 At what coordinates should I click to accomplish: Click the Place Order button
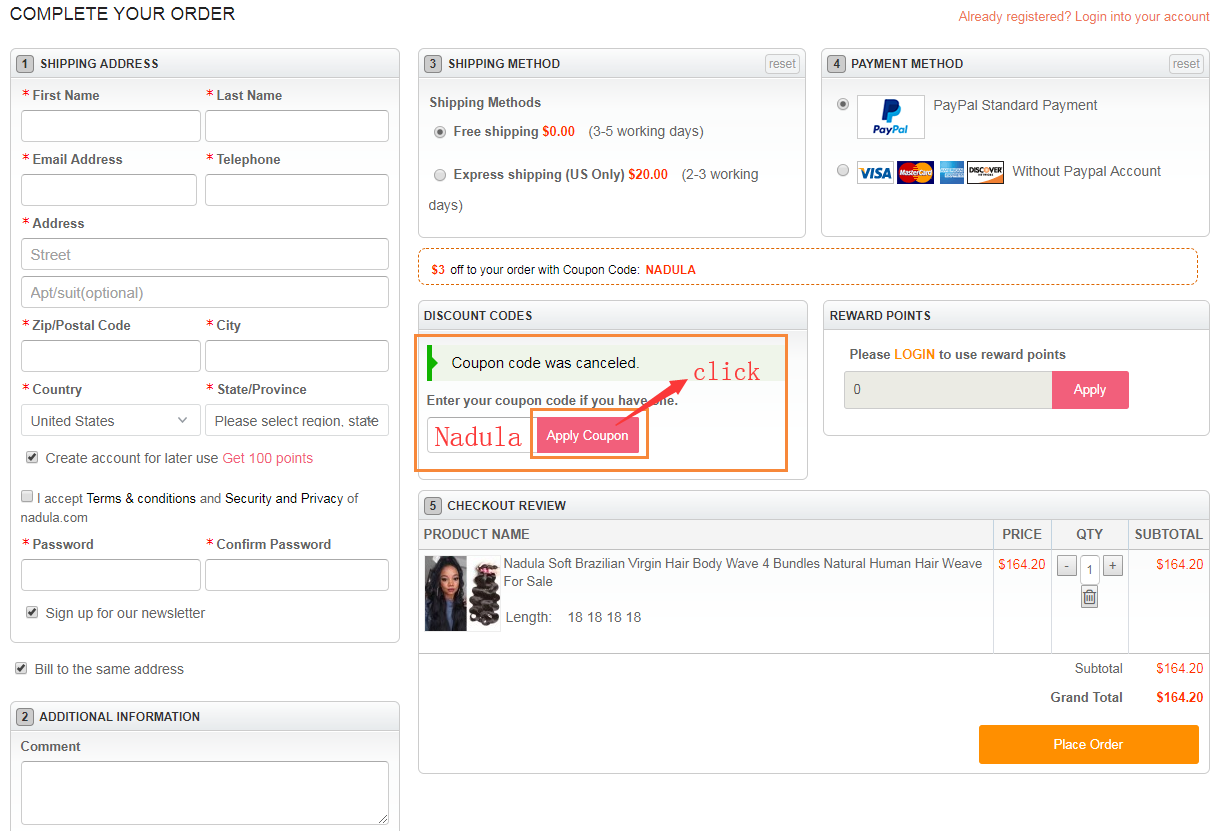point(1088,744)
